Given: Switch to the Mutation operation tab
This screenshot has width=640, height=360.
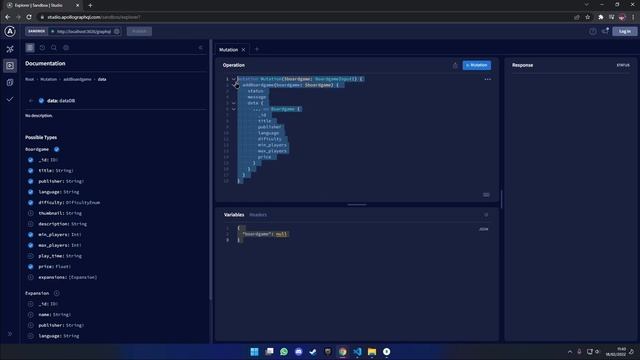Looking at the screenshot, I should point(228,50).
